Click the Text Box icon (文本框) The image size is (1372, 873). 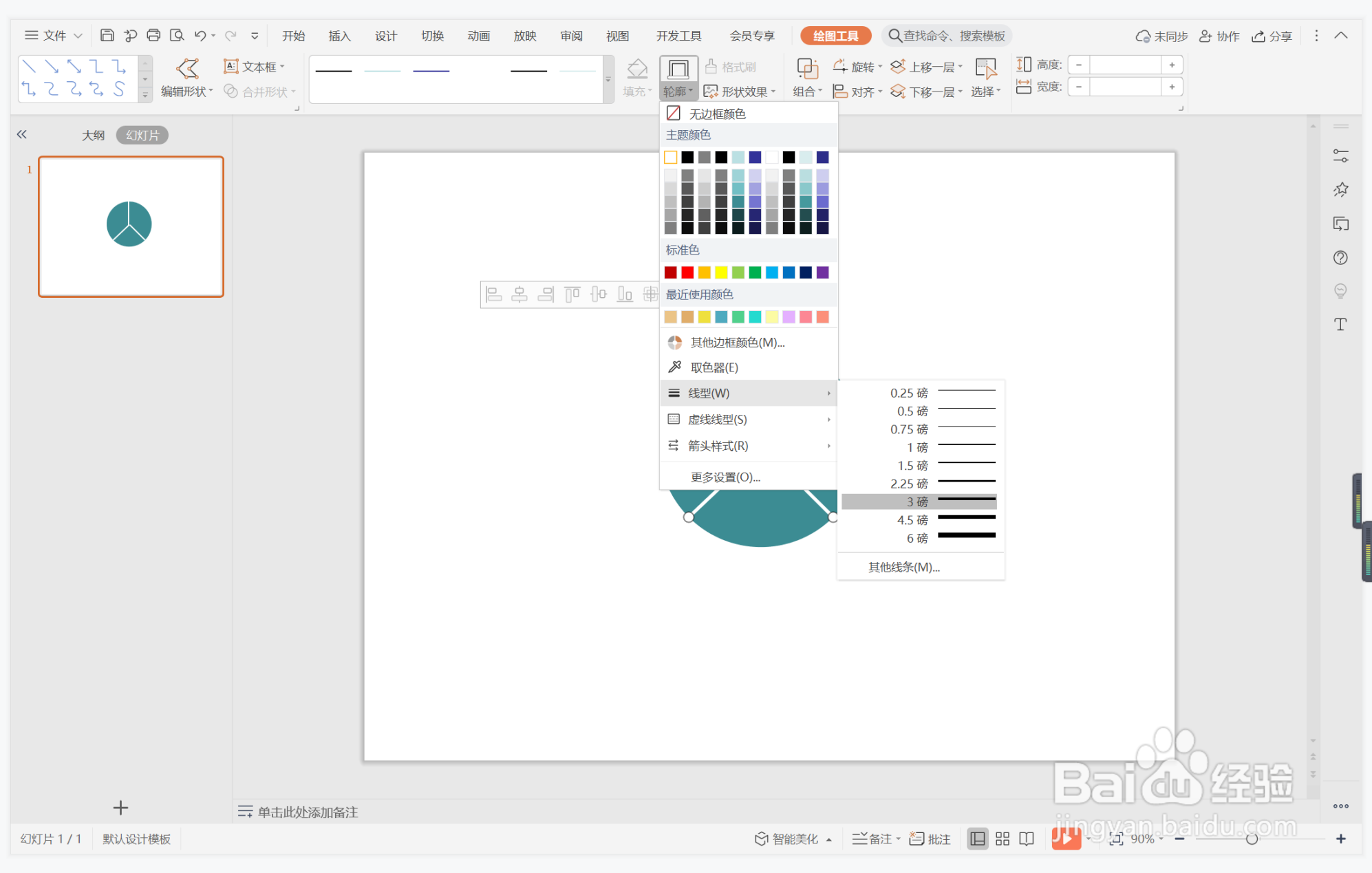254,66
